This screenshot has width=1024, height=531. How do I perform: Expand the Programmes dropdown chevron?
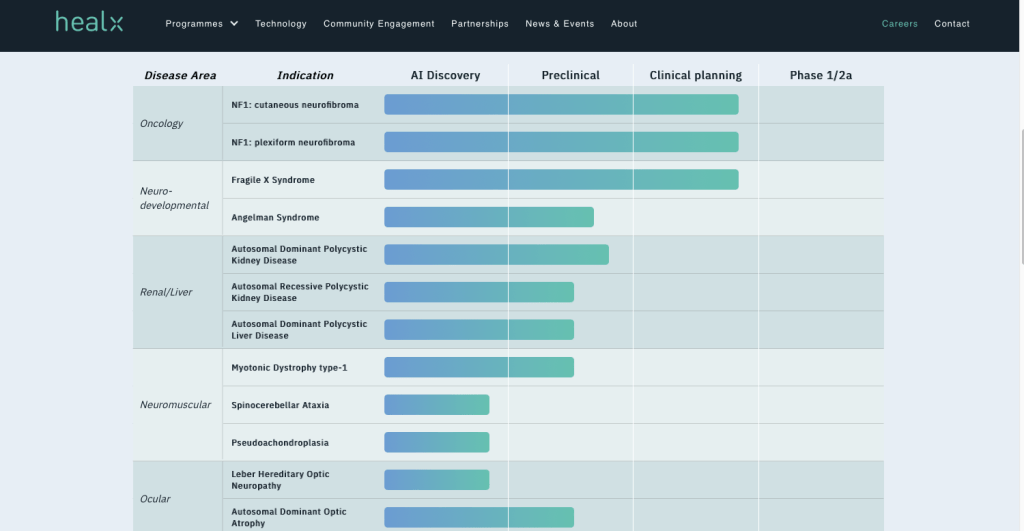point(234,24)
